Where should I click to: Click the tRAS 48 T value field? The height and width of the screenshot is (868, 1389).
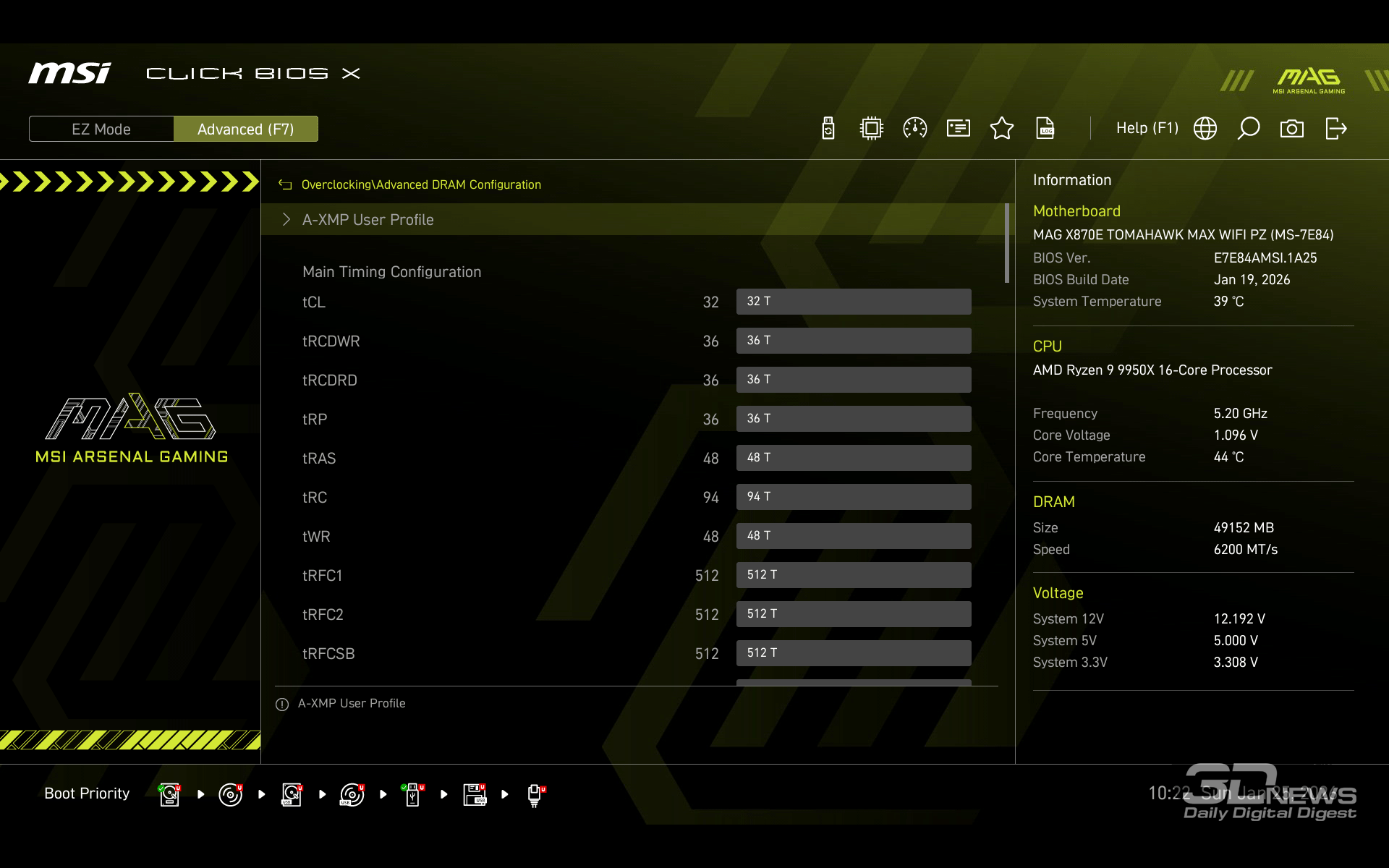[x=853, y=458]
